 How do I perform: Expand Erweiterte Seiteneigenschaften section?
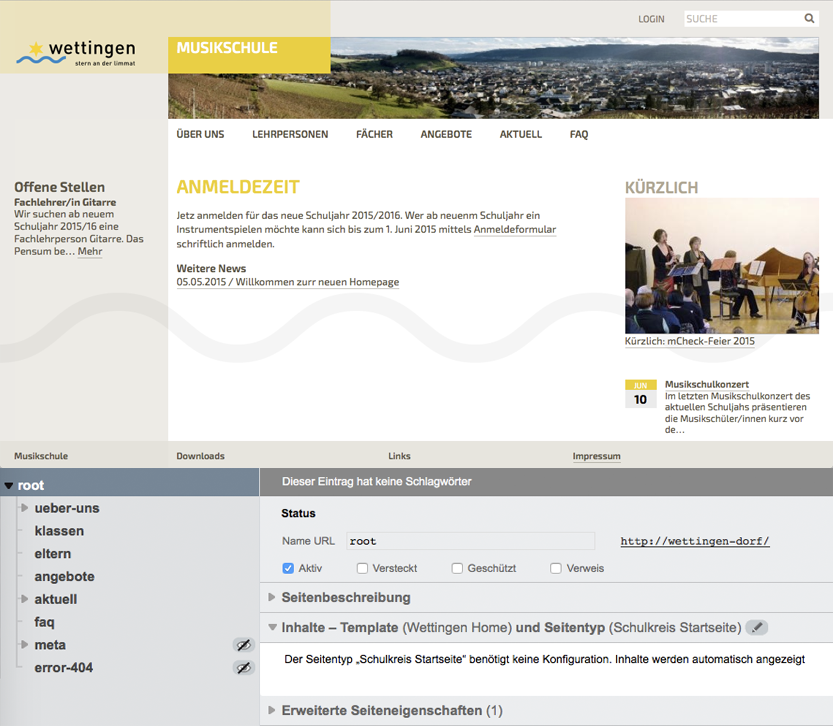(271, 710)
